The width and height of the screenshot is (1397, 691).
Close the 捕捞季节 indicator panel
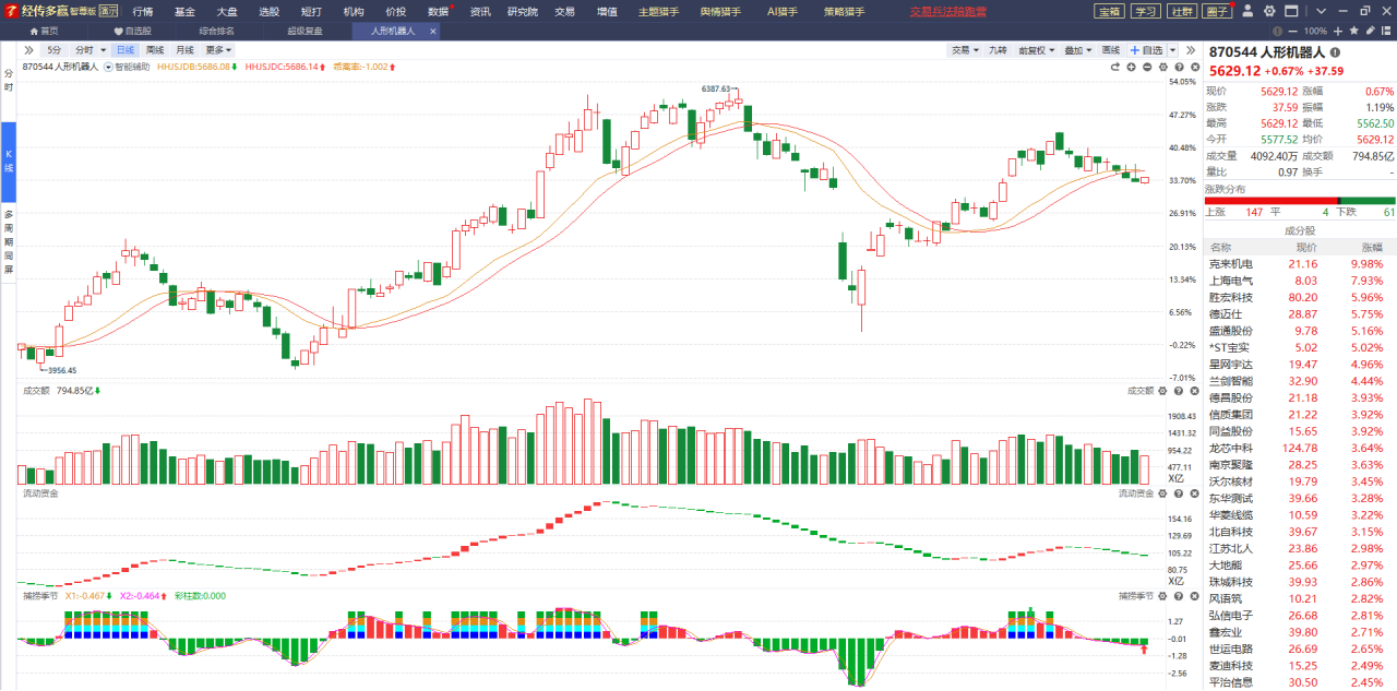pos(1194,596)
